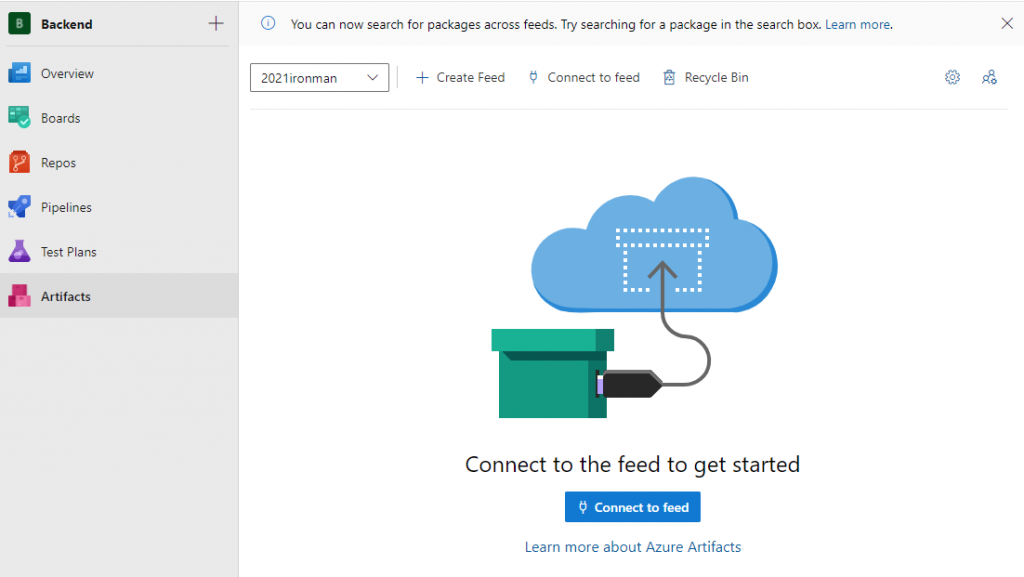Open the Recycle Bin
This screenshot has width=1024, height=577.
706,77
